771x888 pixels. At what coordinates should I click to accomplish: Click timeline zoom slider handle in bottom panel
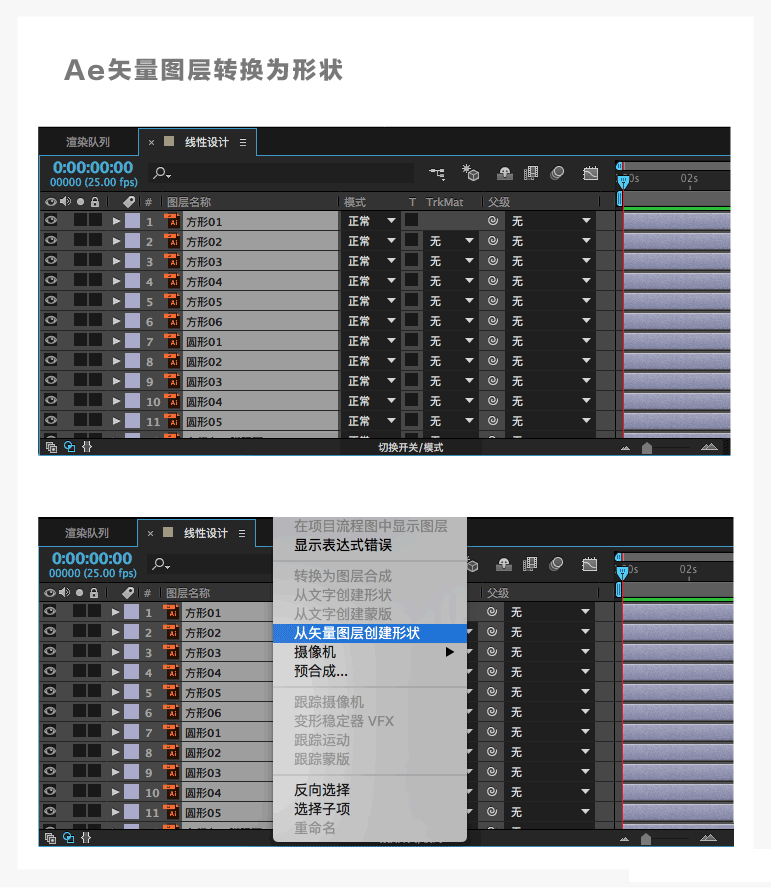tap(646, 839)
